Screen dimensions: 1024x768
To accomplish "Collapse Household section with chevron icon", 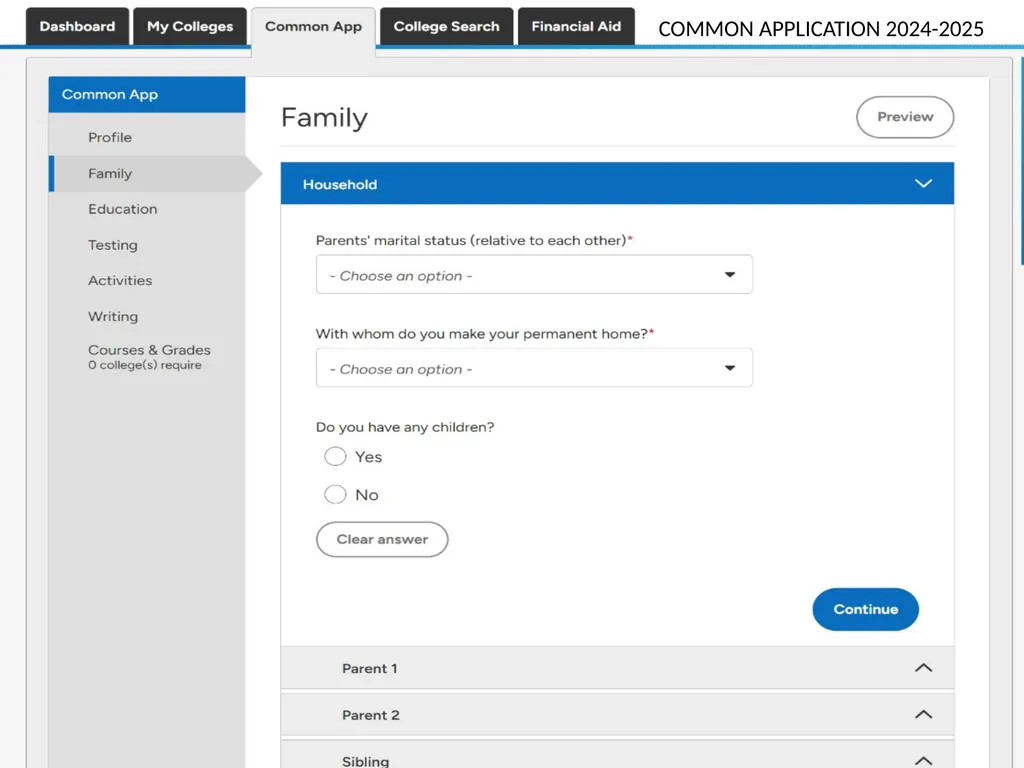I will coord(923,184).
